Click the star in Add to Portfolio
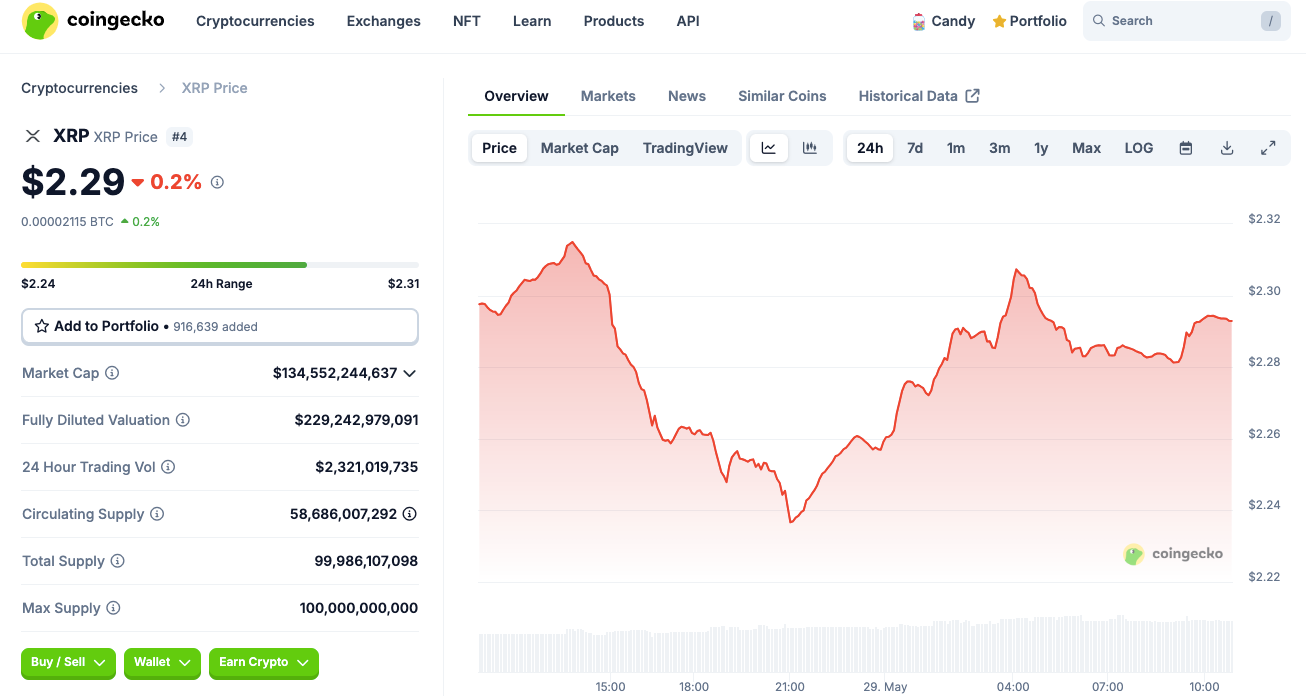Image resolution: width=1306 pixels, height=696 pixels. (42, 326)
